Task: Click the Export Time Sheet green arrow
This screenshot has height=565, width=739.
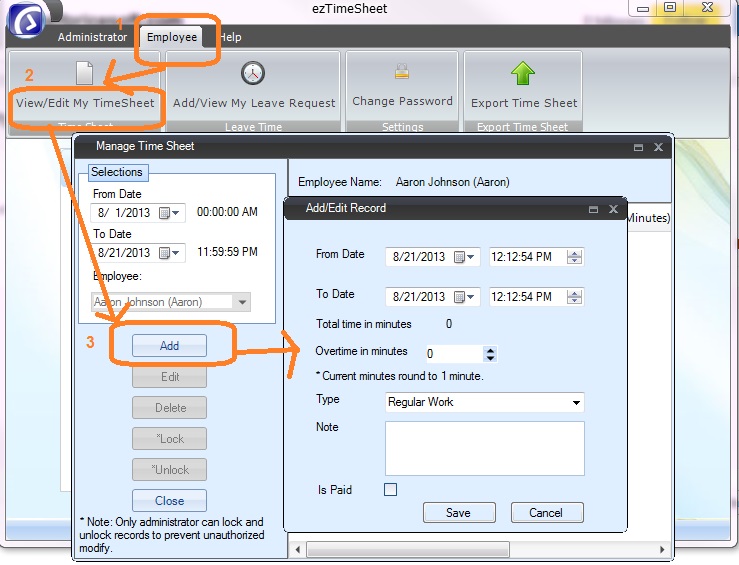Action: (523, 73)
